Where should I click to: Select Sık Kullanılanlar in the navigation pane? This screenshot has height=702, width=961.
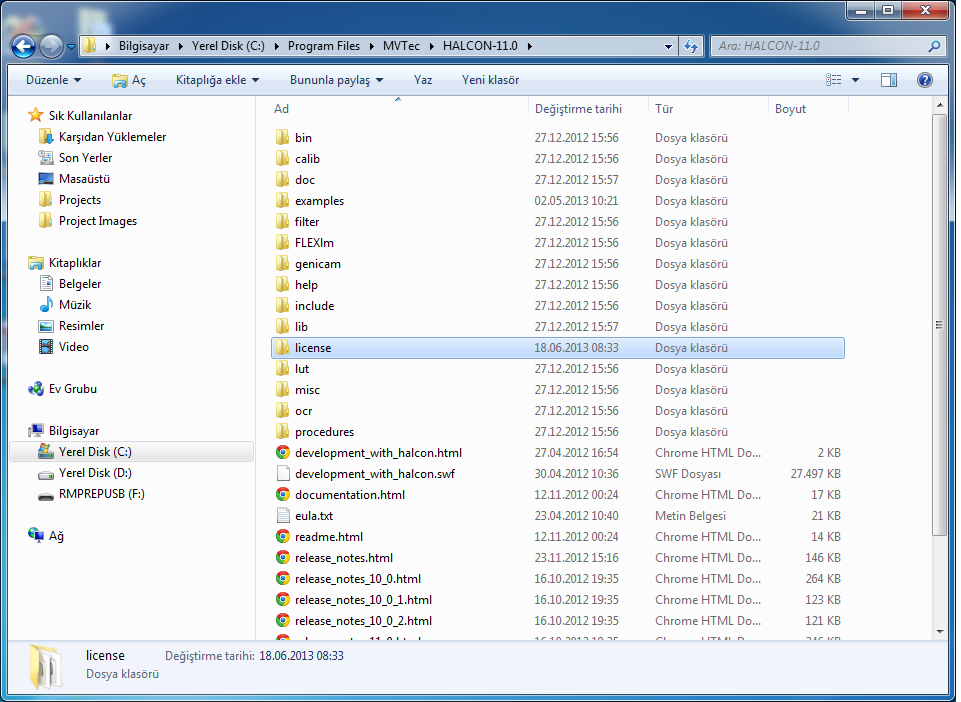click(x=90, y=116)
